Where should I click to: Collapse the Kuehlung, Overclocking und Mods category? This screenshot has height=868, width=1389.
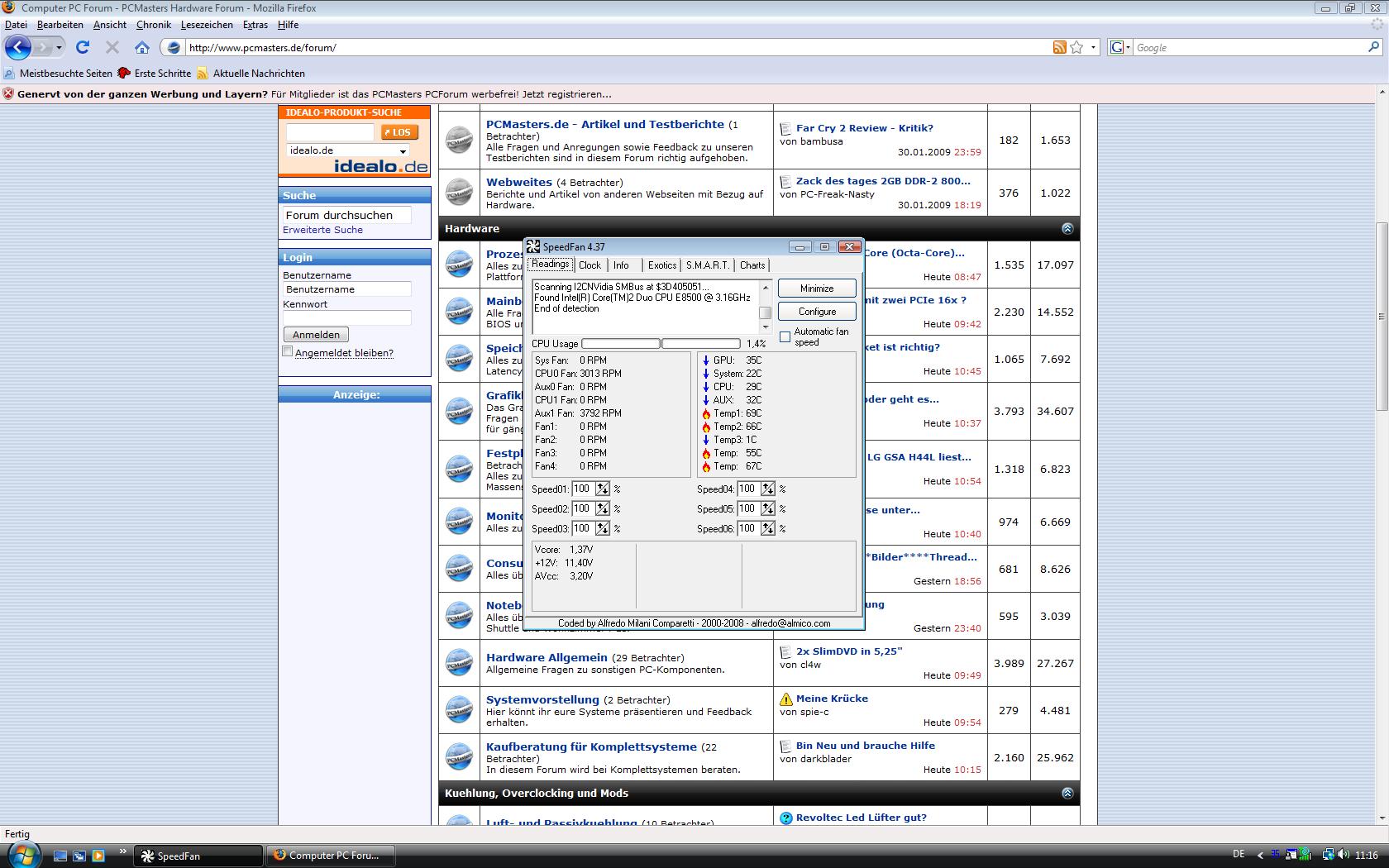point(1067,793)
